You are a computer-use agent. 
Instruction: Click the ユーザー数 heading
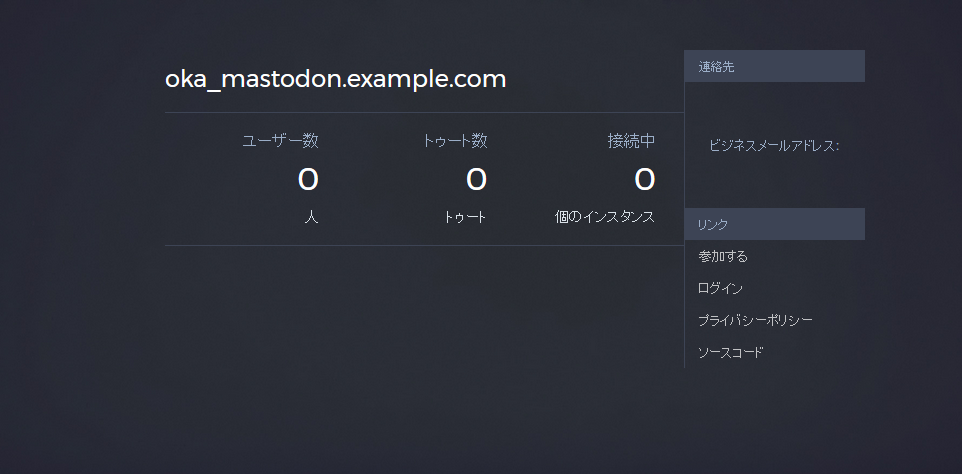click(280, 141)
